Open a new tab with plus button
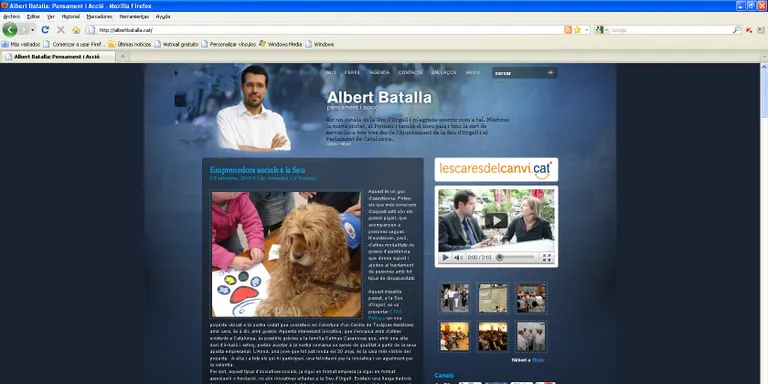Viewport: 768px width, 384px height. (122, 57)
